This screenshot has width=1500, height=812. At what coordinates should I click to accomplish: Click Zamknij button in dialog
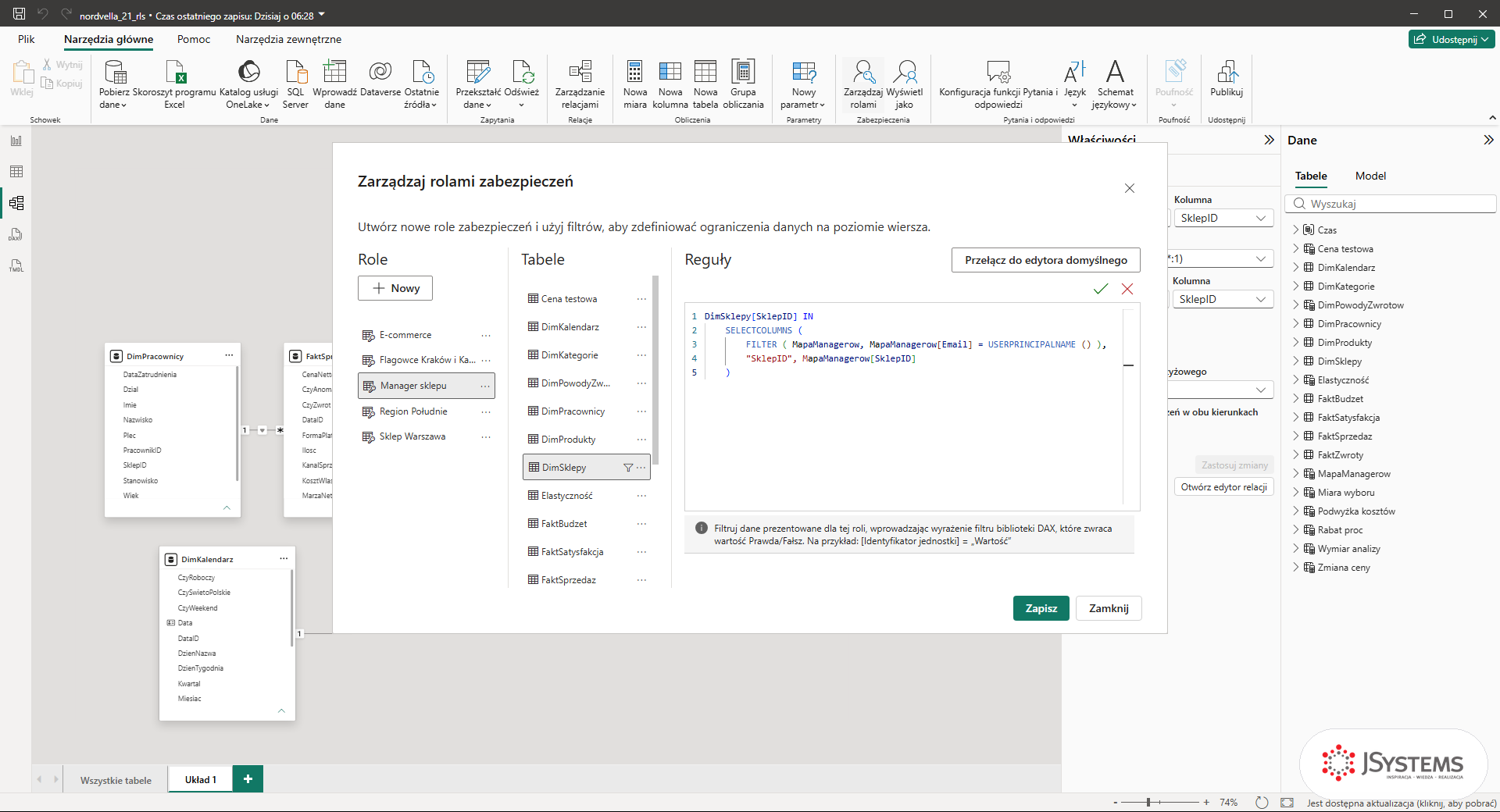click(x=1109, y=608)
